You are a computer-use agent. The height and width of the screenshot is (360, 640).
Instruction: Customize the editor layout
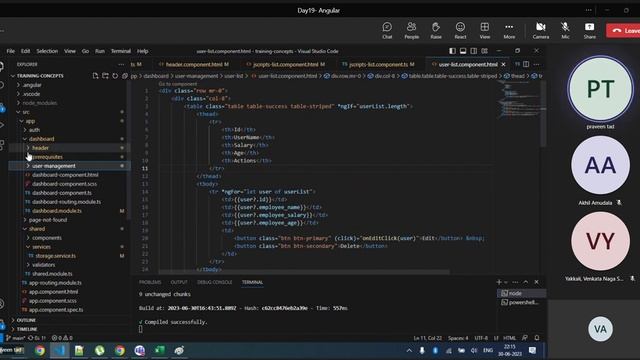tap(484, 51)
